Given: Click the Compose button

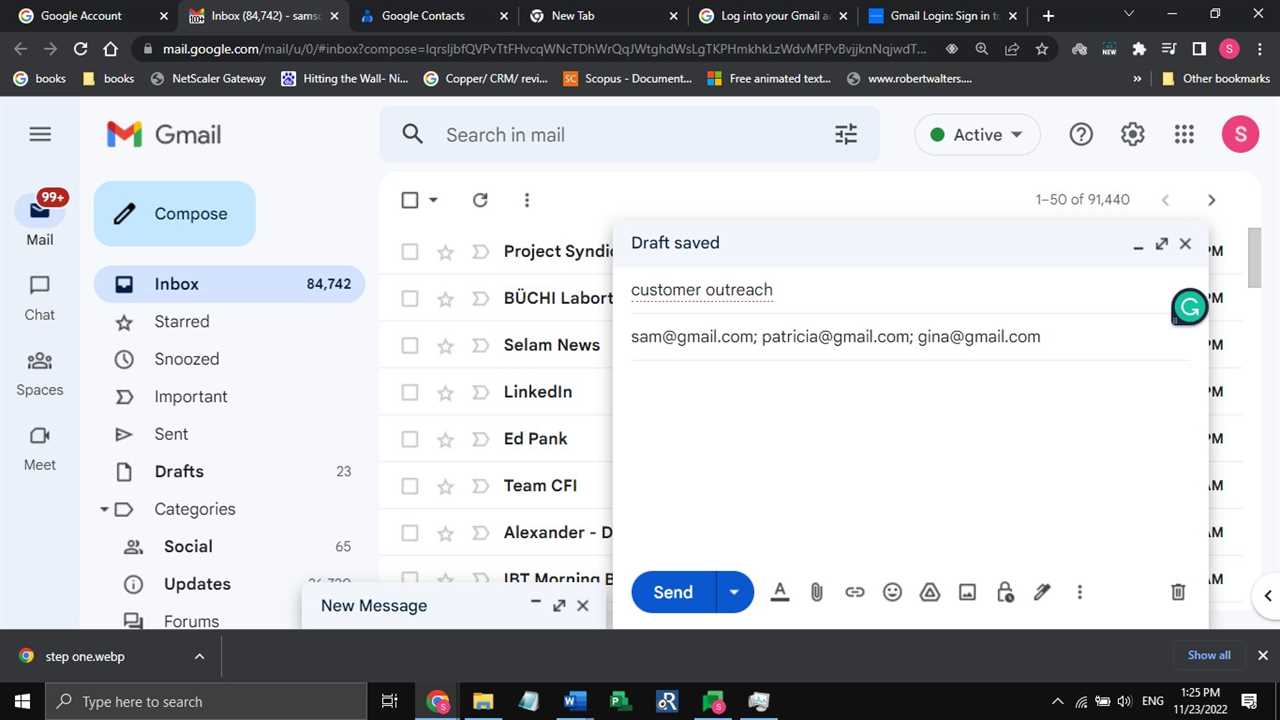Looking at the screenshot, I should point(175,214).
